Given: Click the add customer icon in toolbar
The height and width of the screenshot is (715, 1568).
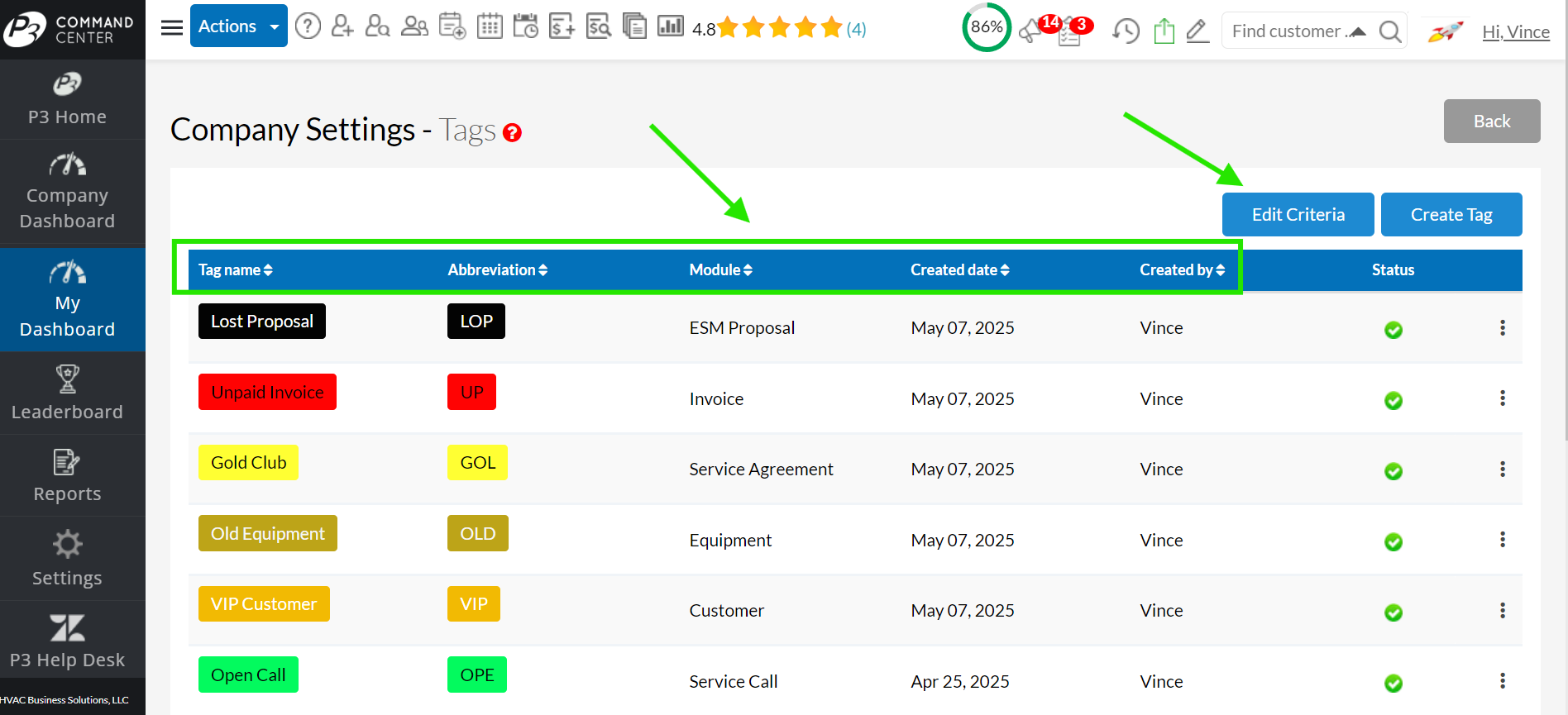Looking at the screenshot, I should pos(342,27).
